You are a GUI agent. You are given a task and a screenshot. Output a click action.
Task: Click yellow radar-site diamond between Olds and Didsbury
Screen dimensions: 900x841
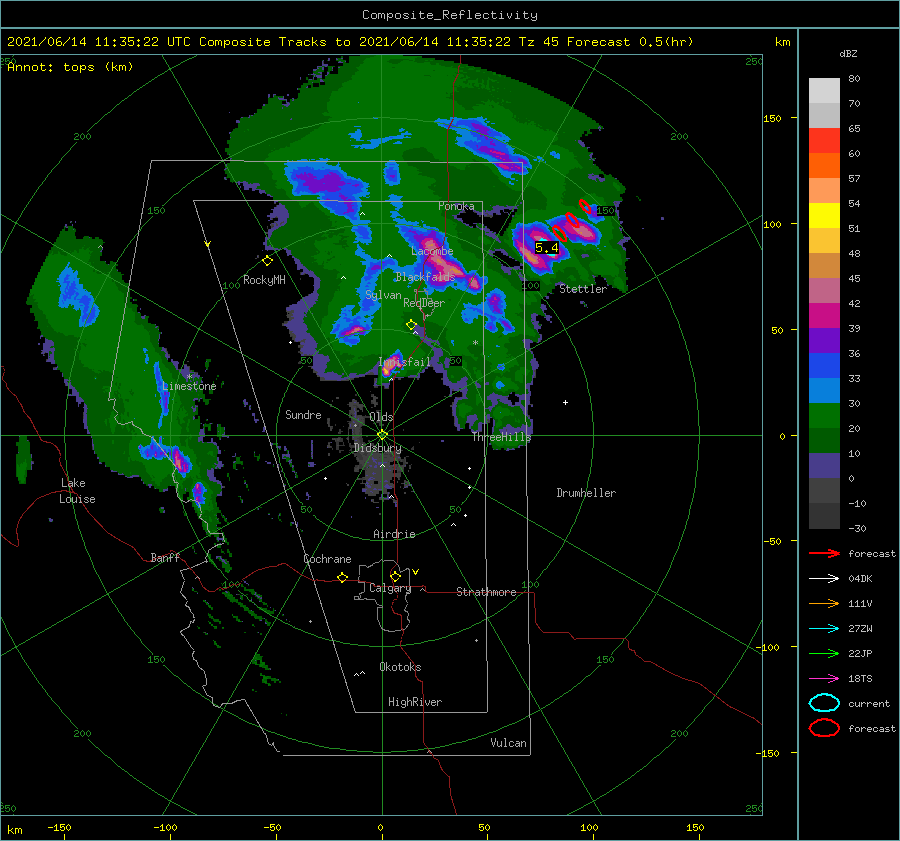point(382,435)
